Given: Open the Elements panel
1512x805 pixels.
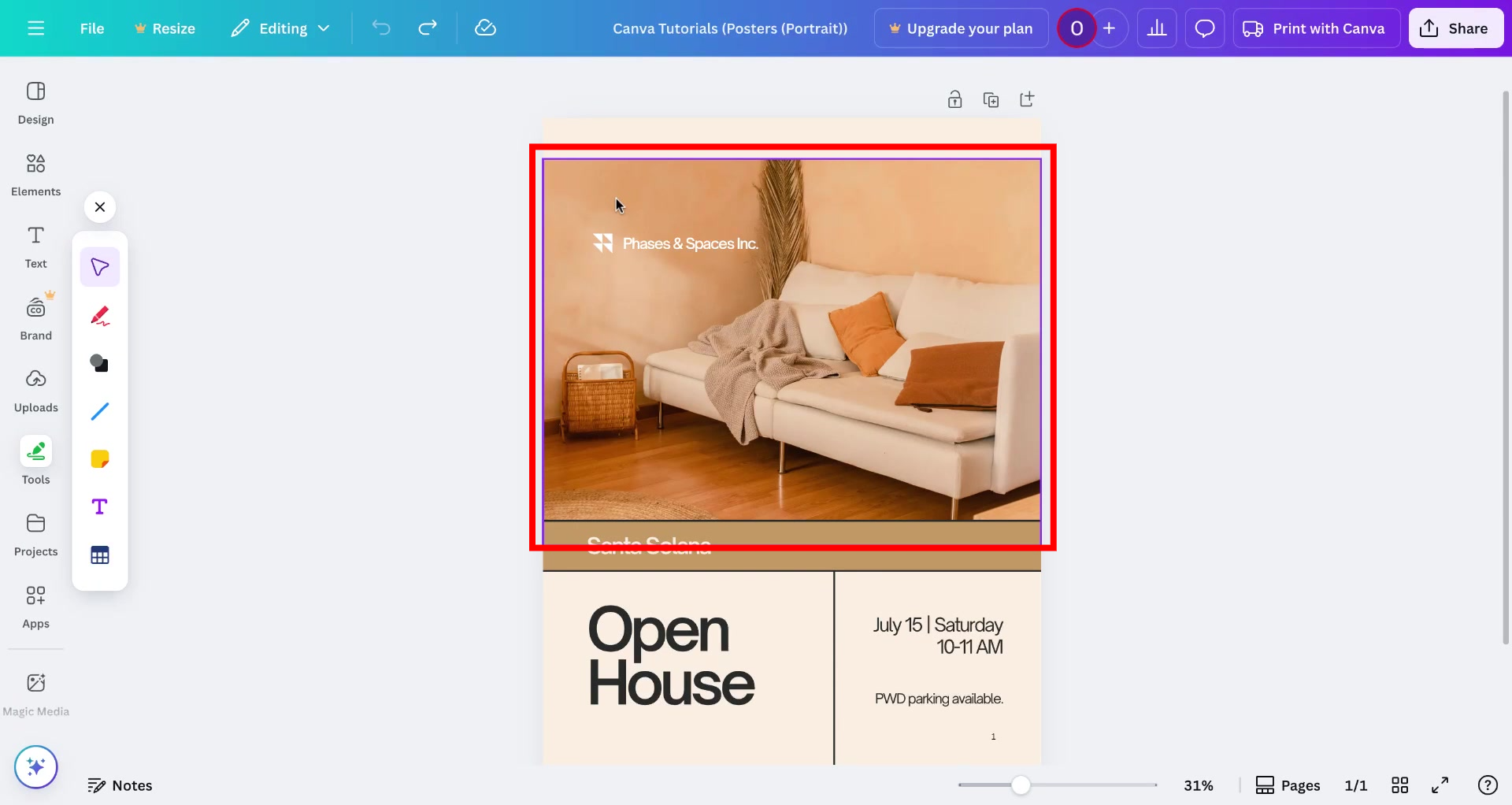Looking at the screenshot, I should pos(35,173).
